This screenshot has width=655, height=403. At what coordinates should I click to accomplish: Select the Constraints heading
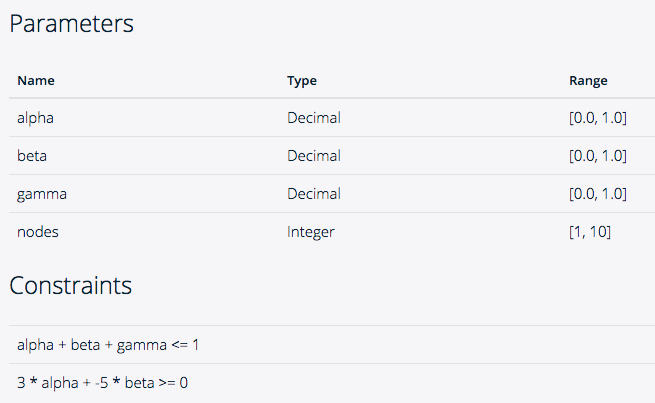(x=71, y=286)
